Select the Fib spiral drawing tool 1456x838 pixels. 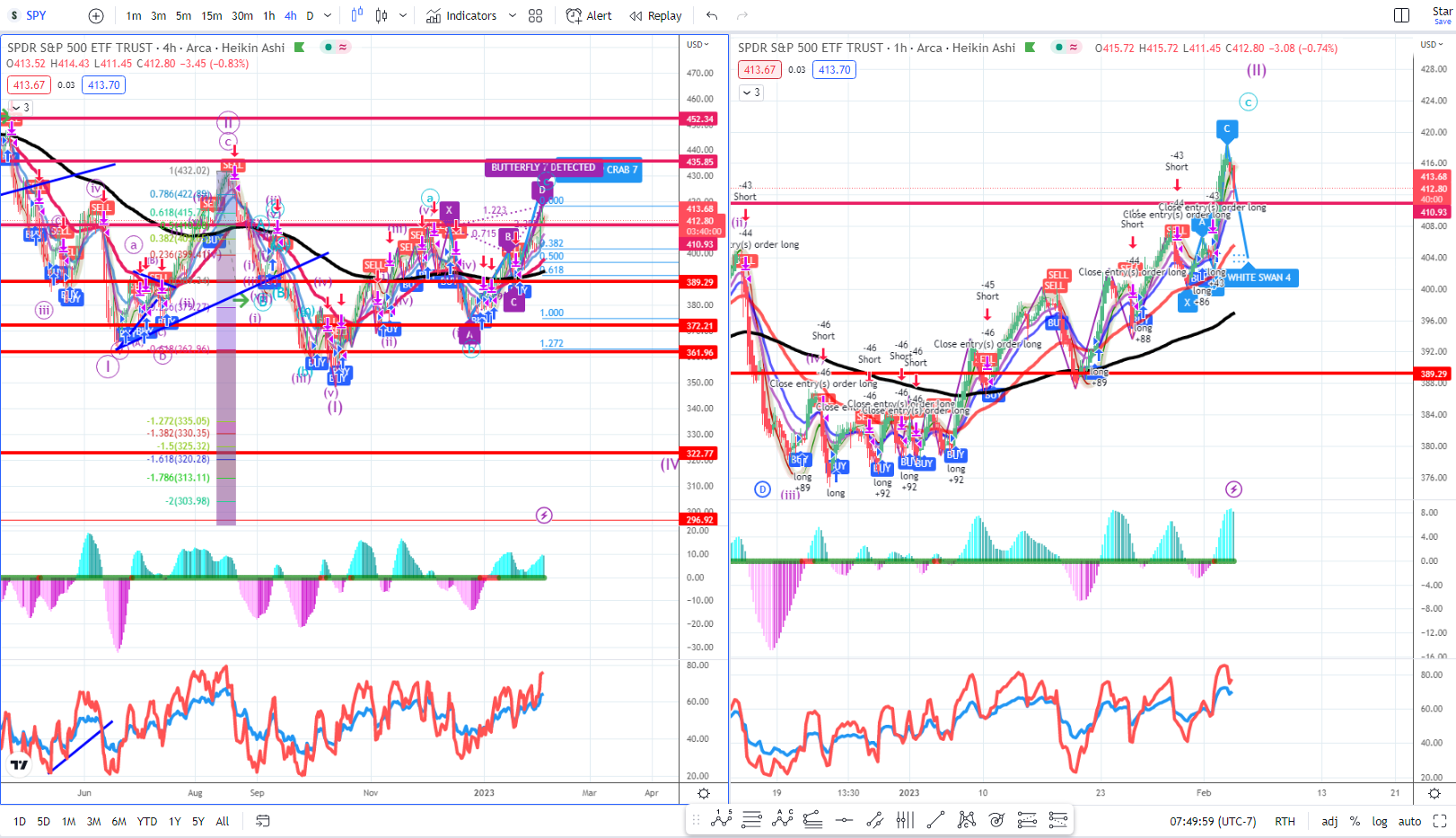pos(996,819)
